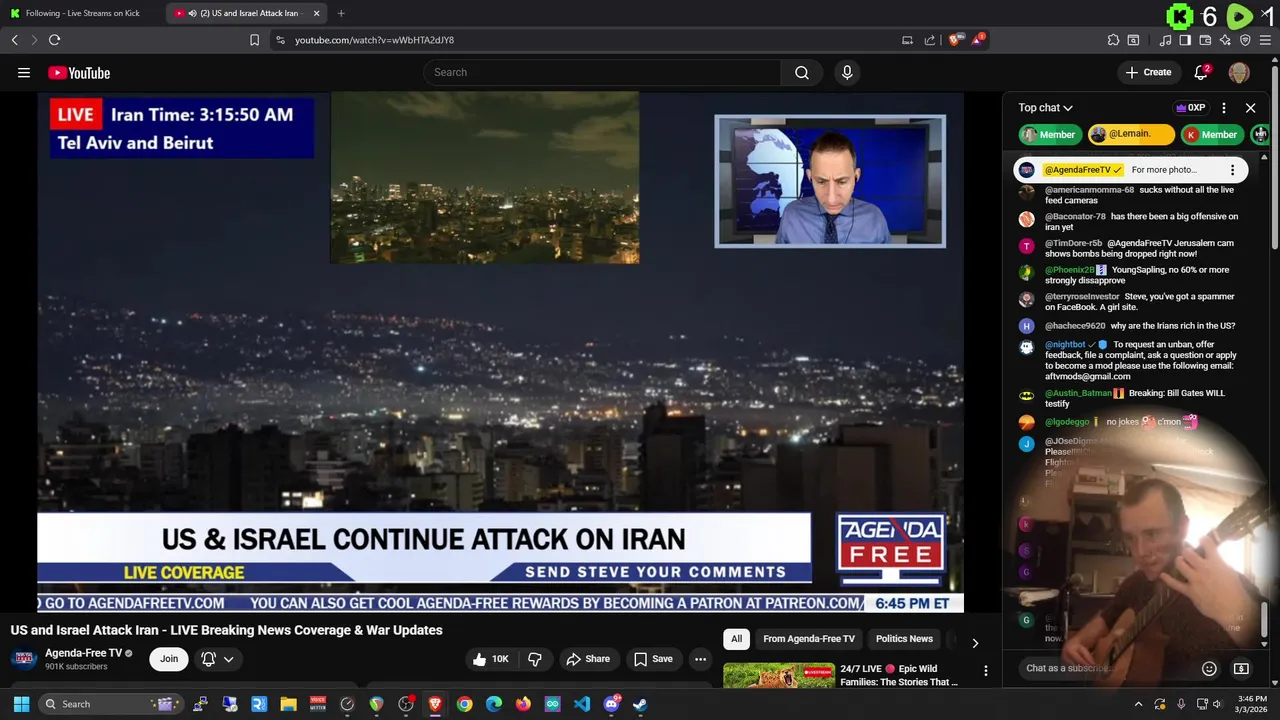Click the Create button
The image size is (1280, 720).
point(1148,72)
